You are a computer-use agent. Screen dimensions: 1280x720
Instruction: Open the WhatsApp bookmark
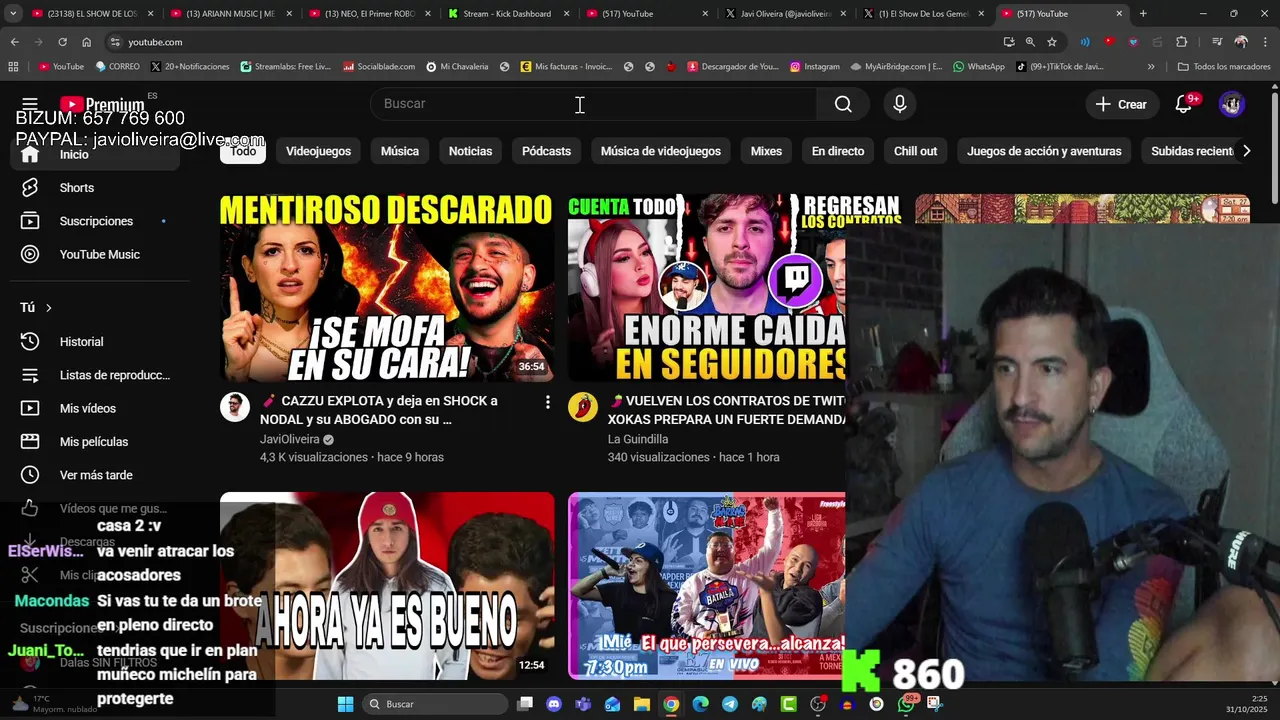pyautogui.click(x=979, y=67)
